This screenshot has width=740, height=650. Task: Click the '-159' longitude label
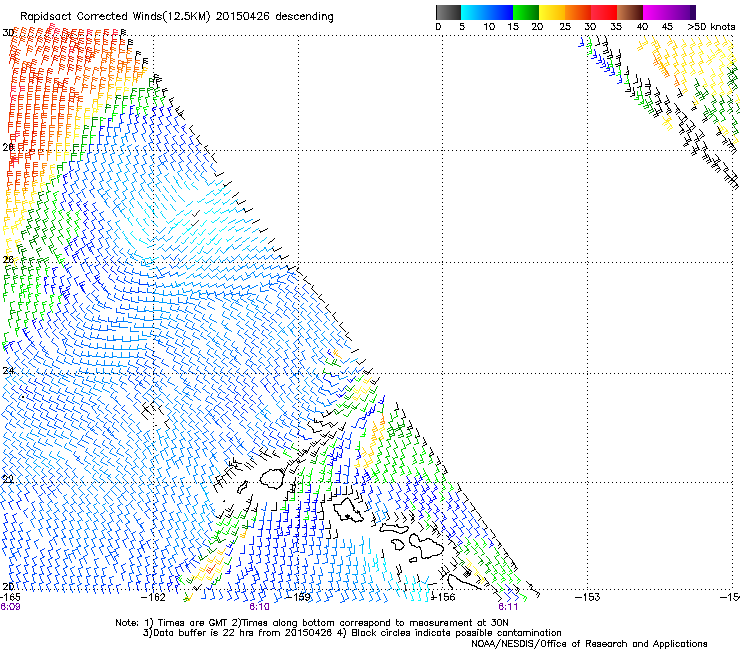tap(299, 597)
